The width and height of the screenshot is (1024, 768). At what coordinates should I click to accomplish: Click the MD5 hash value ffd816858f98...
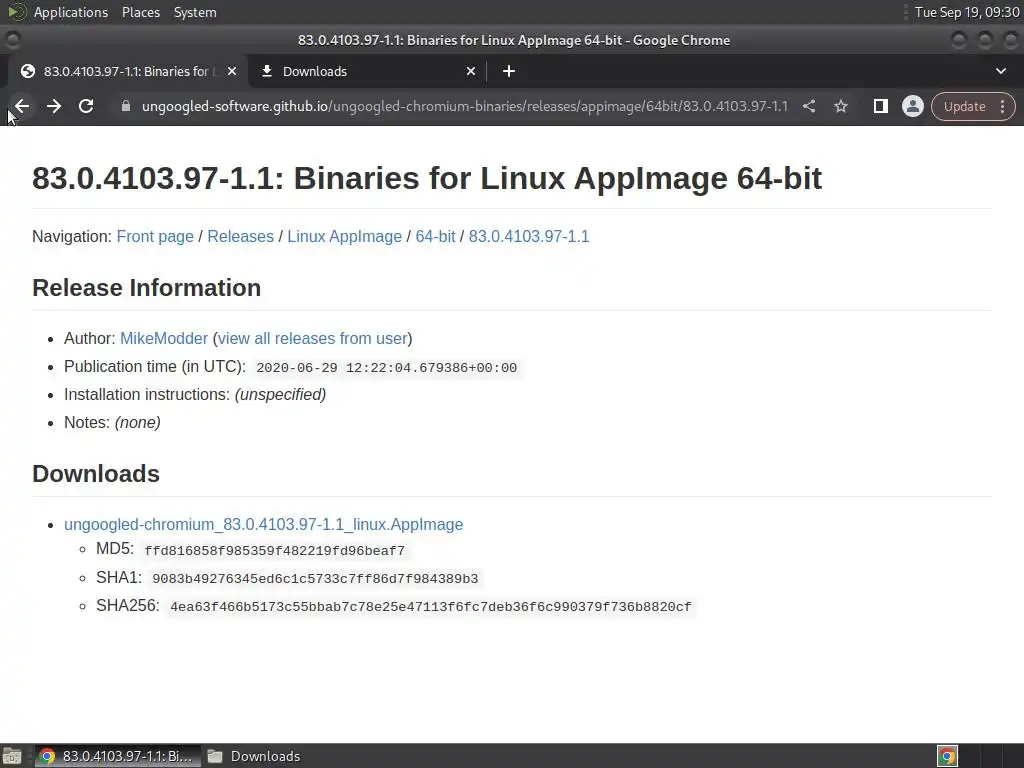(x=274, y=551)
